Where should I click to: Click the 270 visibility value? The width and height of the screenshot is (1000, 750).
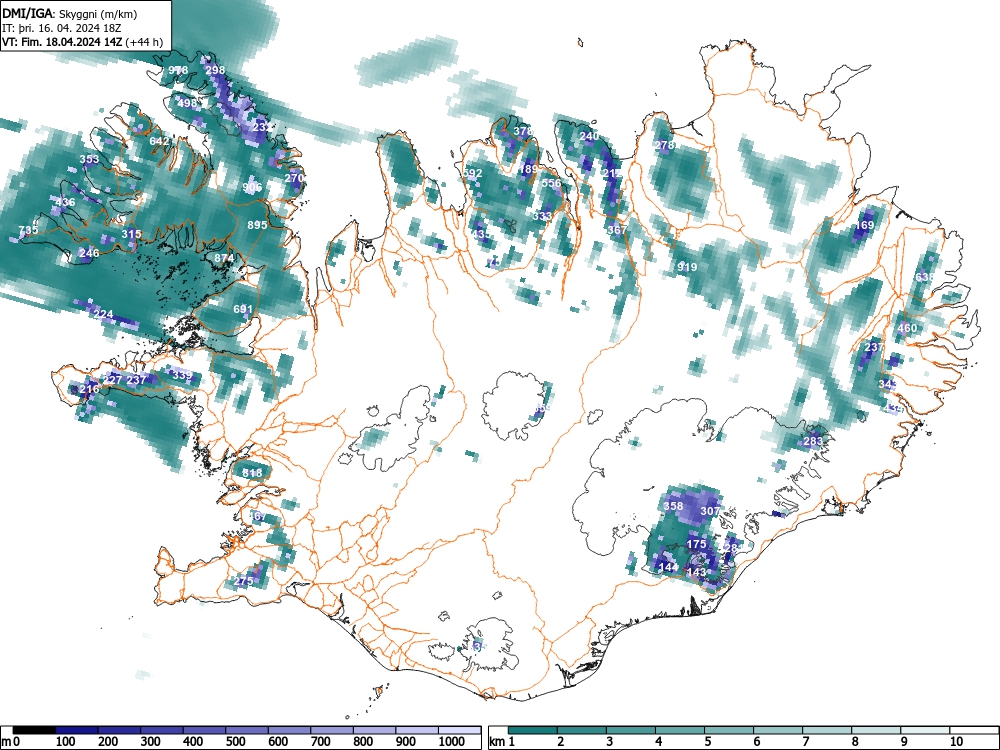click(x=294, y=178)
